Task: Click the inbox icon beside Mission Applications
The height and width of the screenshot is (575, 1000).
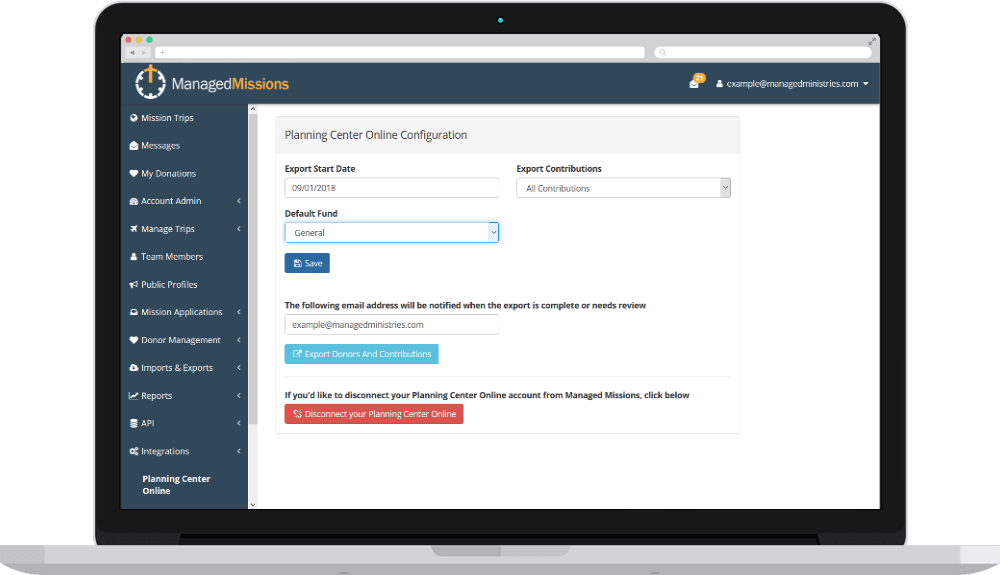Action: 133,312
